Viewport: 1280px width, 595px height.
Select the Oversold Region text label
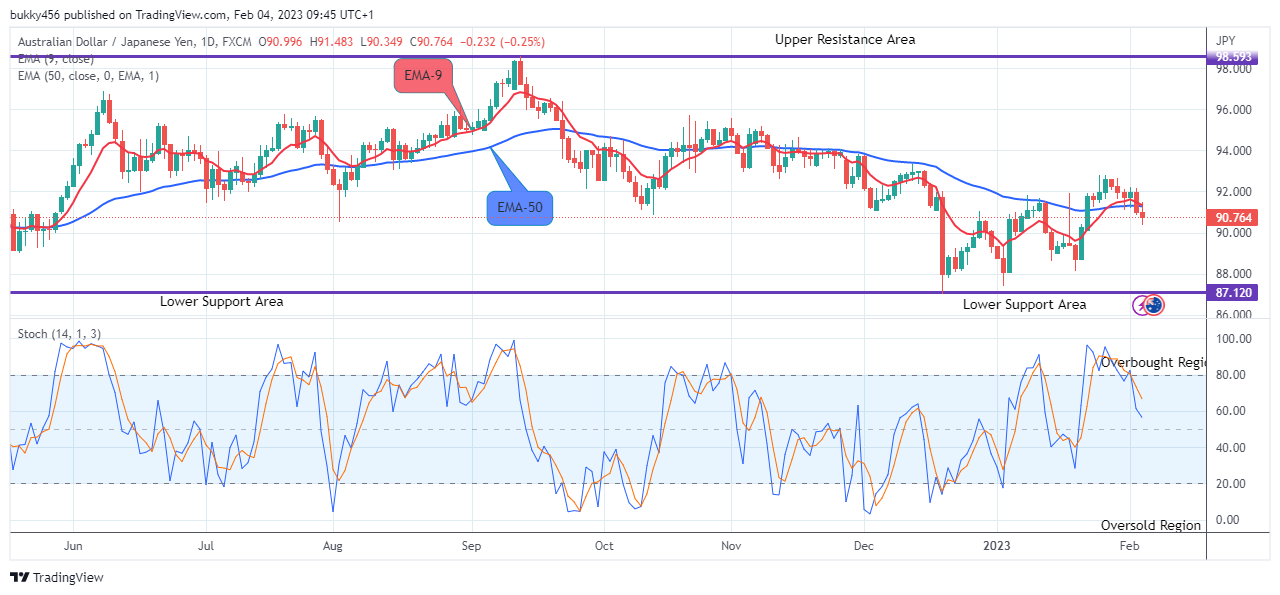pyautogui.click(x=1151, y=525)
